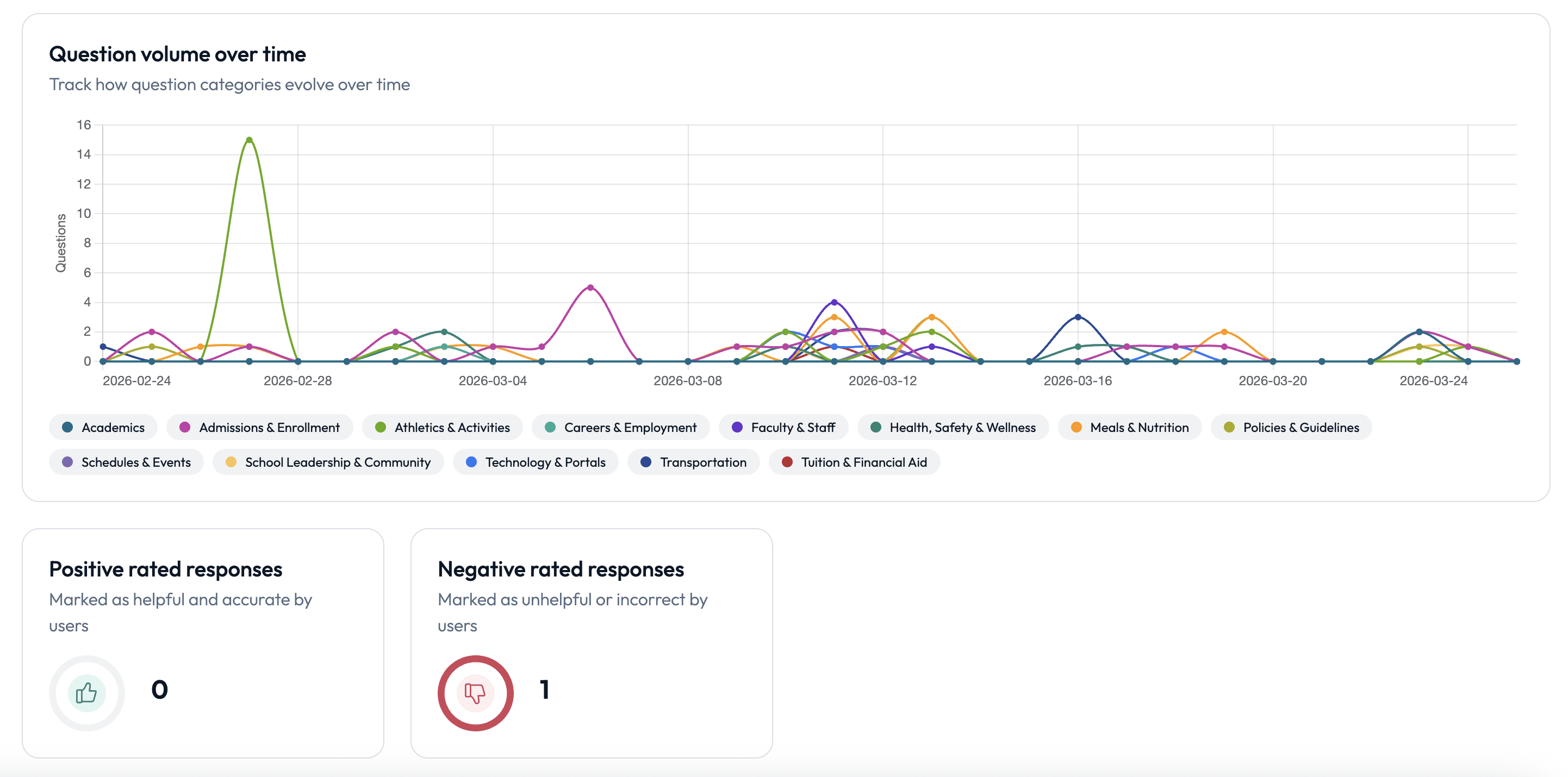This screenshot has width=1568, height=777.
Task: Click 'Track how question categories evolve' subtitle
Action: pyautogui.click(x=229, y=85)
